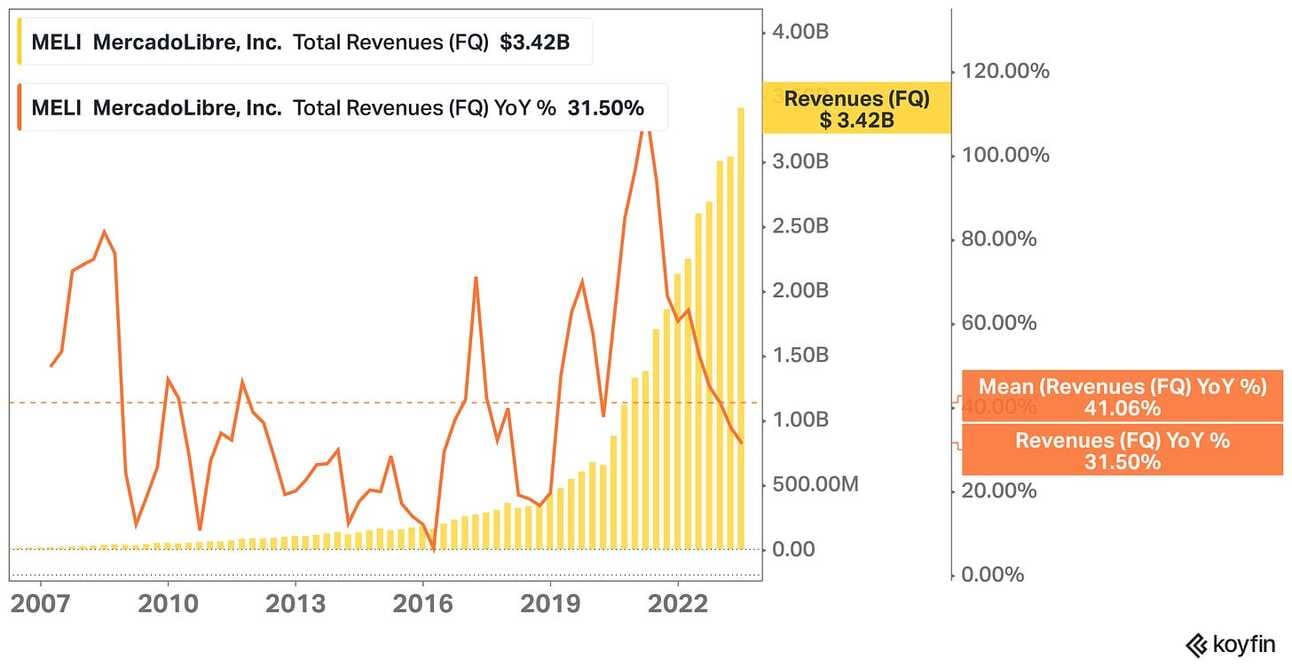Image resolution: width=1292 pixels, height=667 pixels.
Task: Click the 2007 x-axis label
Action: [x=41, y=604]
